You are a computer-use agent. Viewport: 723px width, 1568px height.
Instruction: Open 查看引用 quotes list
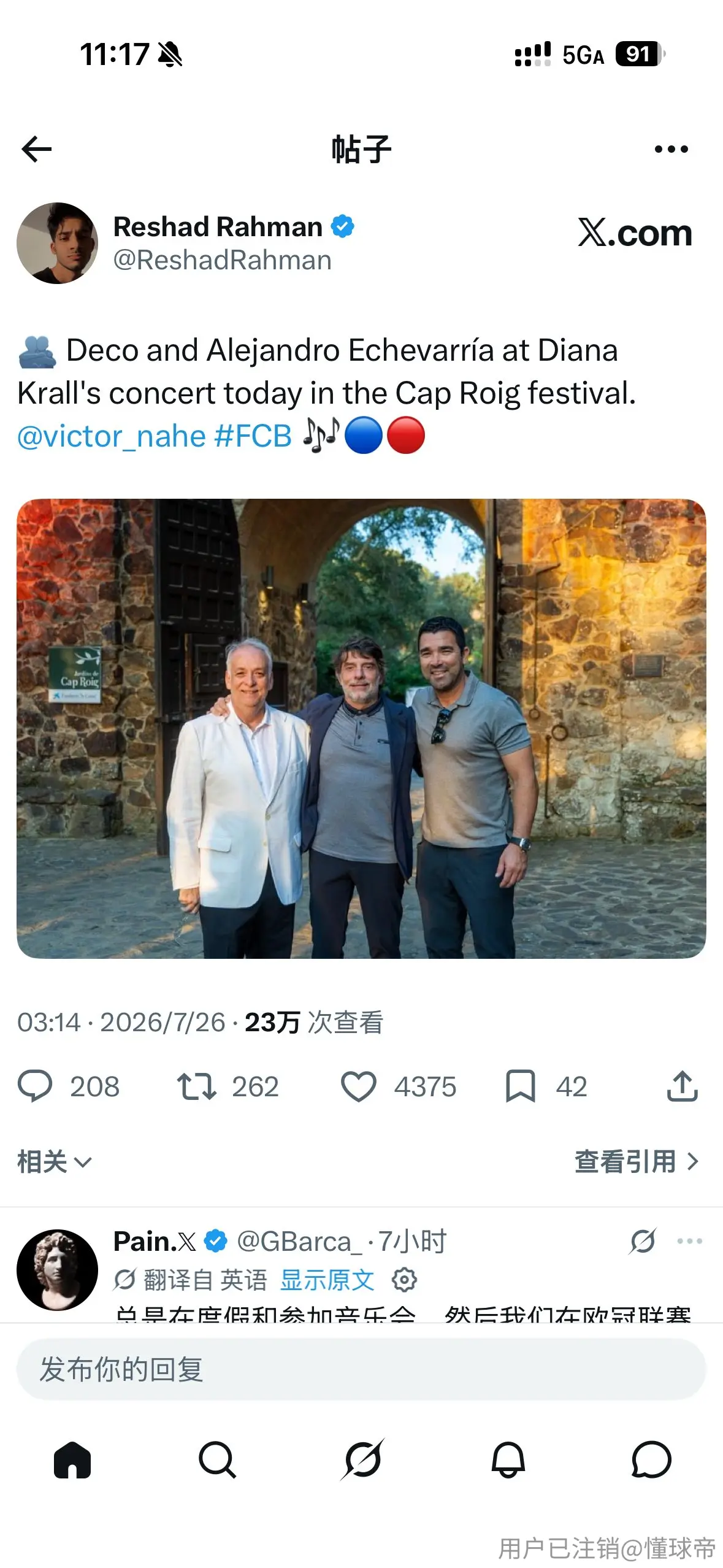pyautogui.click(x=637, y=1162)
